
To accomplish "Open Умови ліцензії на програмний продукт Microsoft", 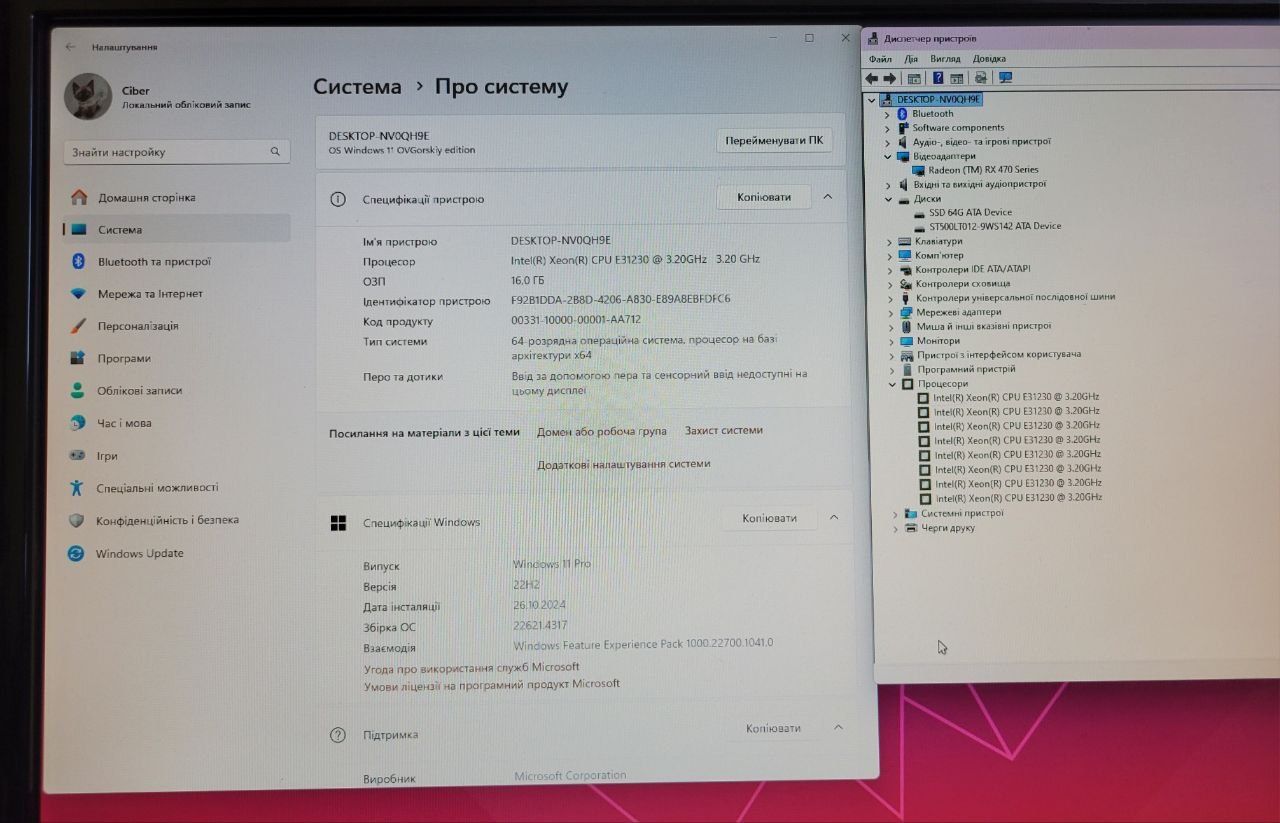I will click(x=491, y=685).
